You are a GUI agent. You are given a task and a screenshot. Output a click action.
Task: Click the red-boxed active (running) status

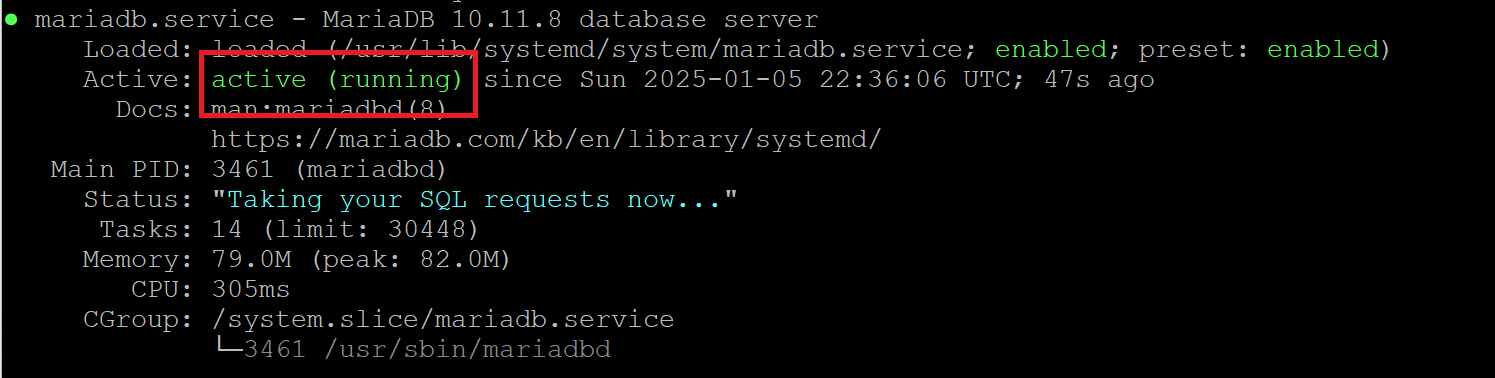click(337, 80)
